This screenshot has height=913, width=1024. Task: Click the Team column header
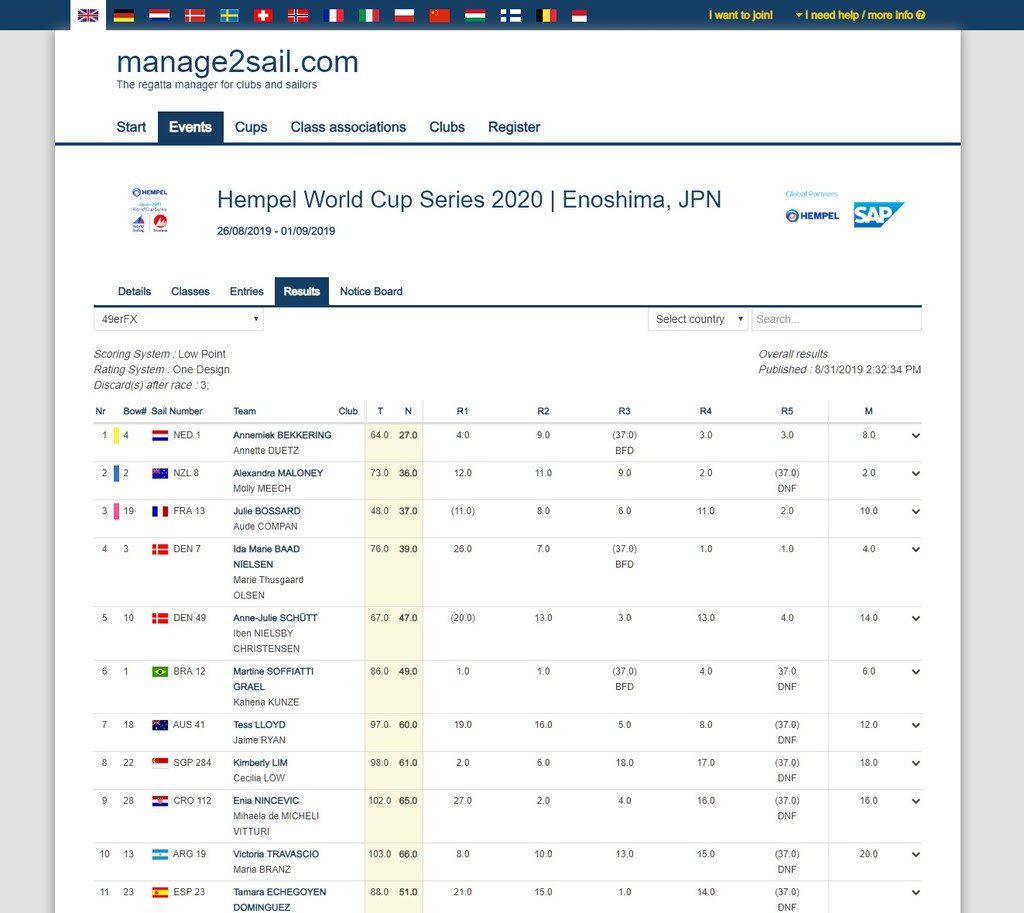pyautogui.click(x=244, y=411)
